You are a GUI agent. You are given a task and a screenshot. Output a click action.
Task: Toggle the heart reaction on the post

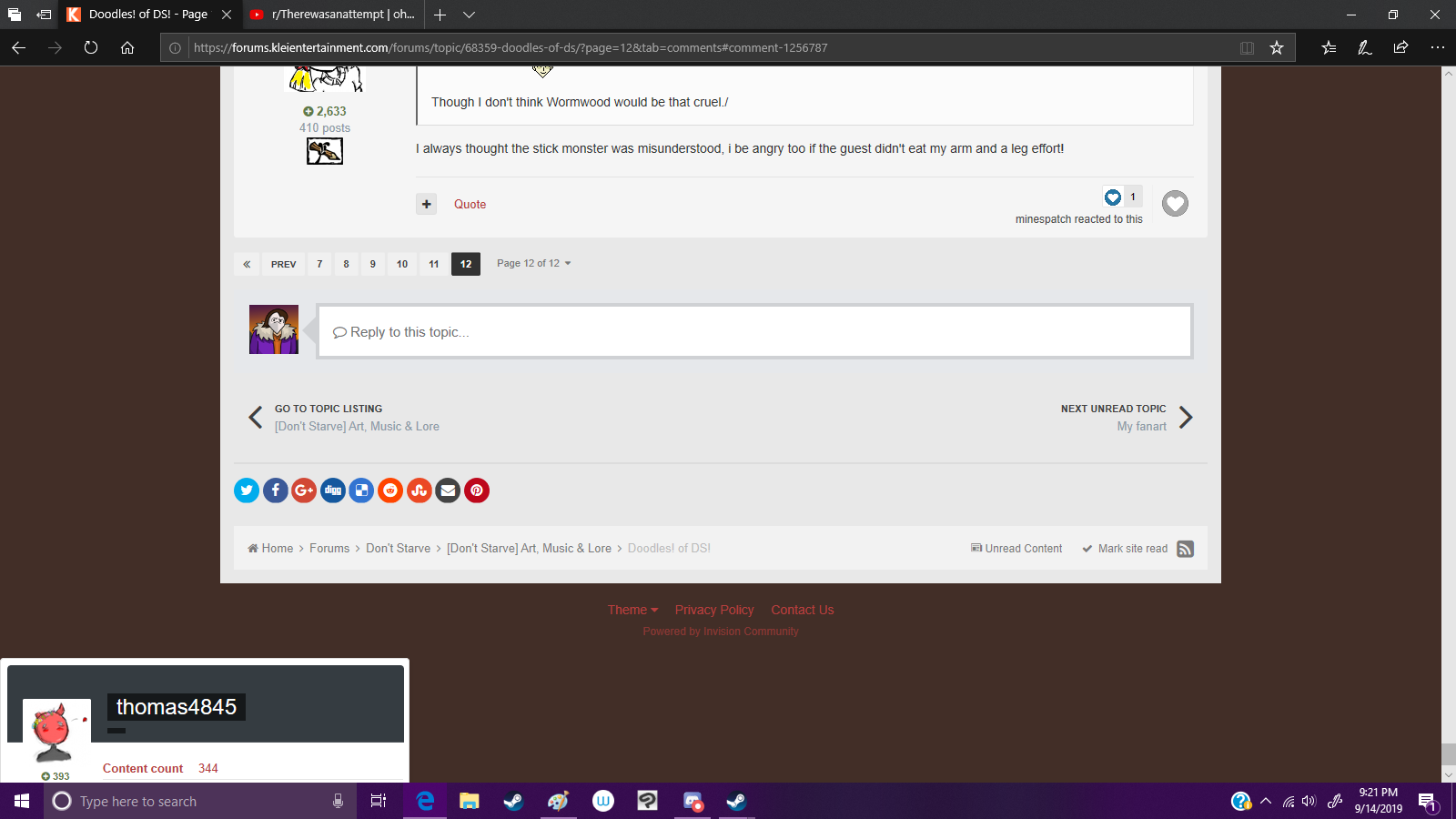[1175, 204]
